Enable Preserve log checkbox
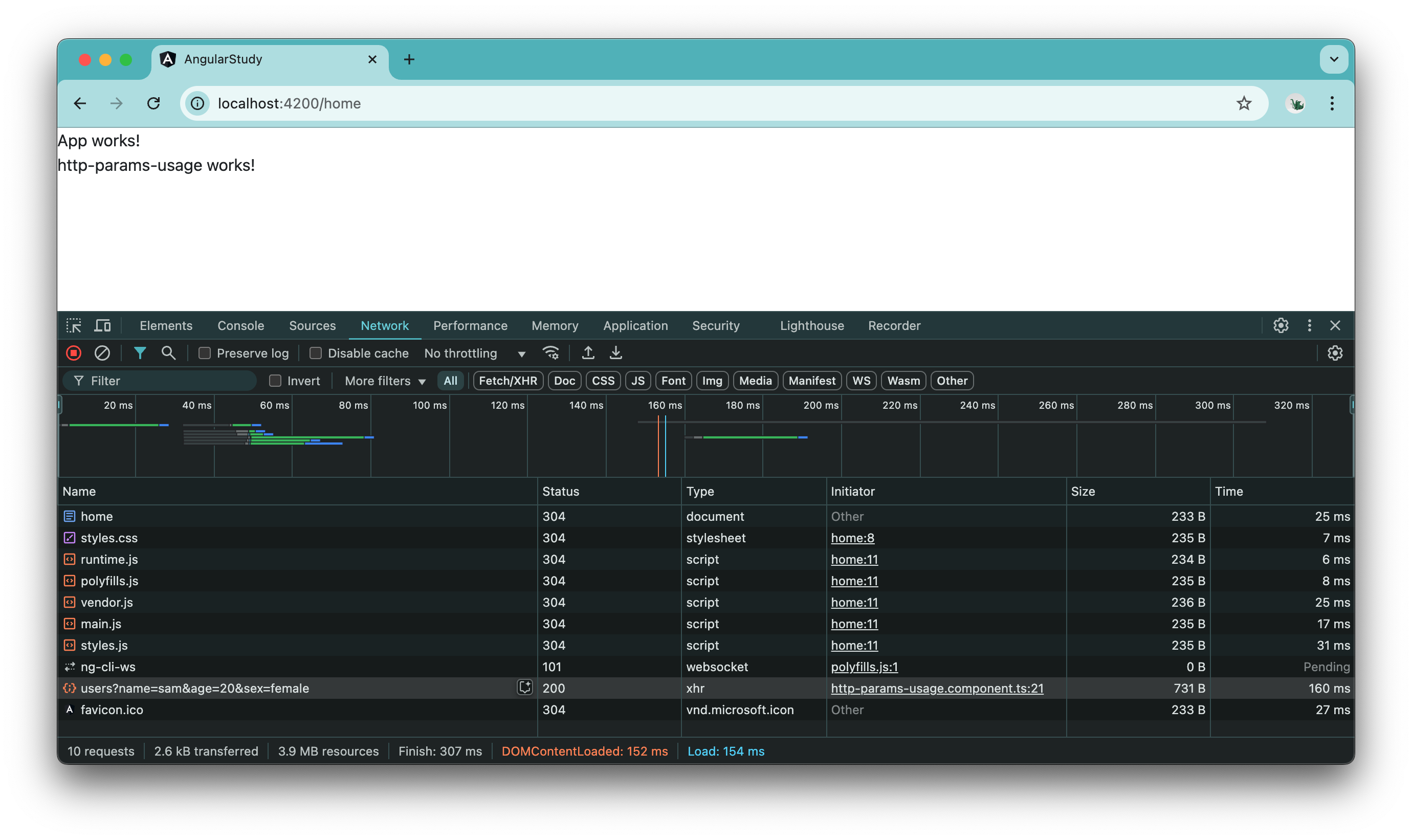Image resolution: width=1412 pixels, height=840 pixels. tap(205, 353)
